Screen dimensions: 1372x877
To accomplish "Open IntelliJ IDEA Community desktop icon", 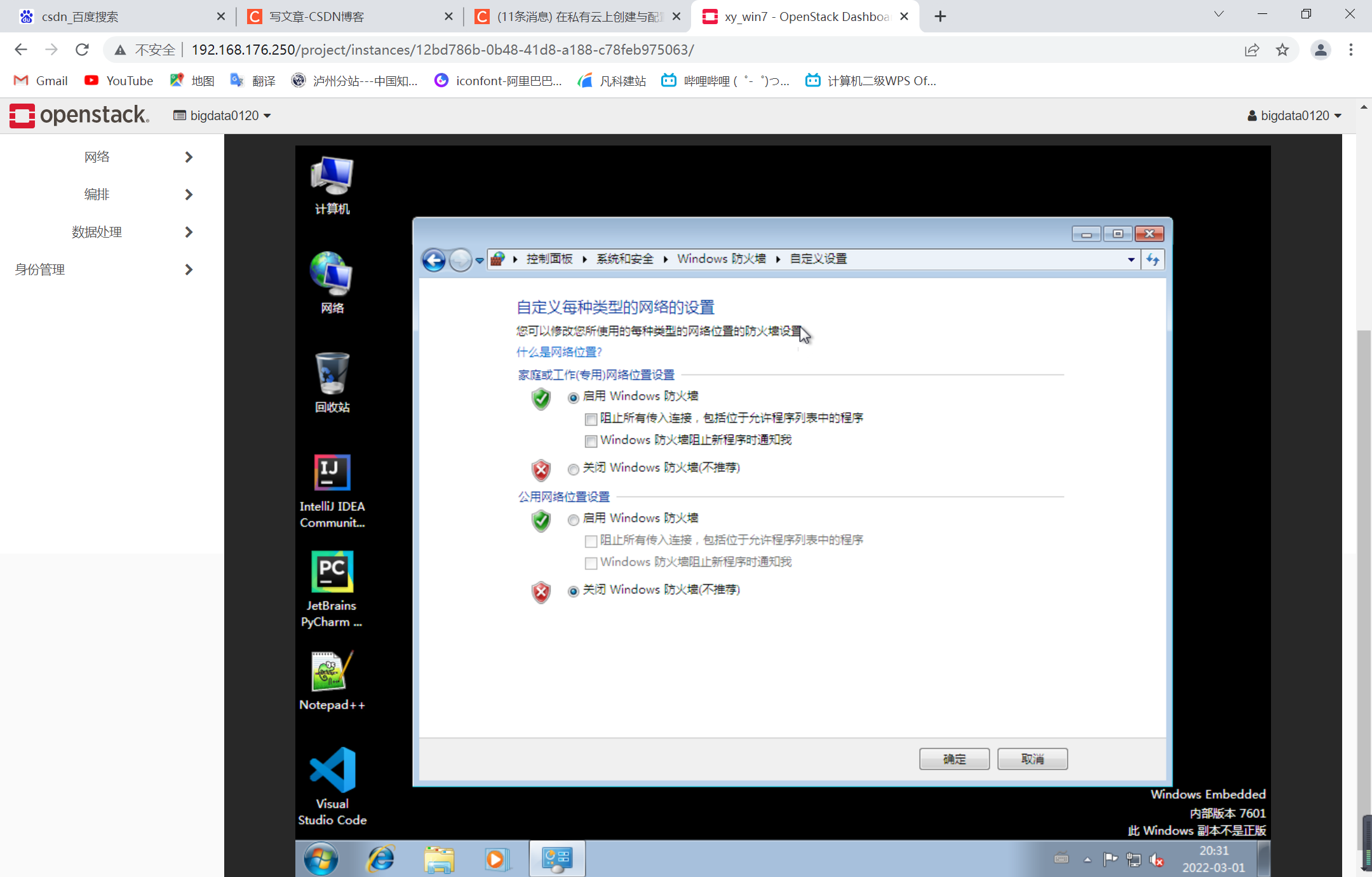I will pyautogui.click(x=332, y=473).
